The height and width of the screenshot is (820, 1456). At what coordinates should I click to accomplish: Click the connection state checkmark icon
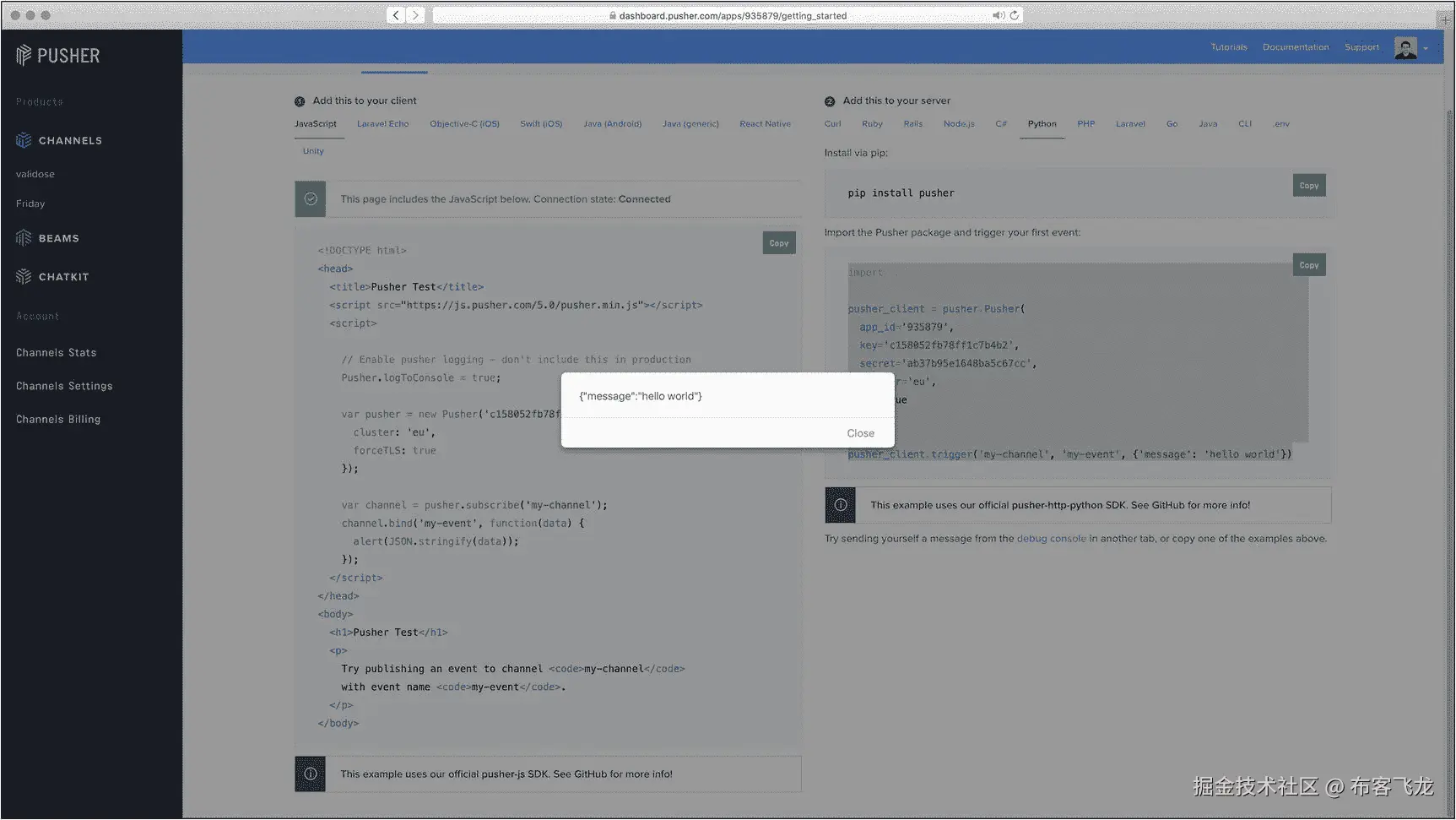(x=311, y=199)
